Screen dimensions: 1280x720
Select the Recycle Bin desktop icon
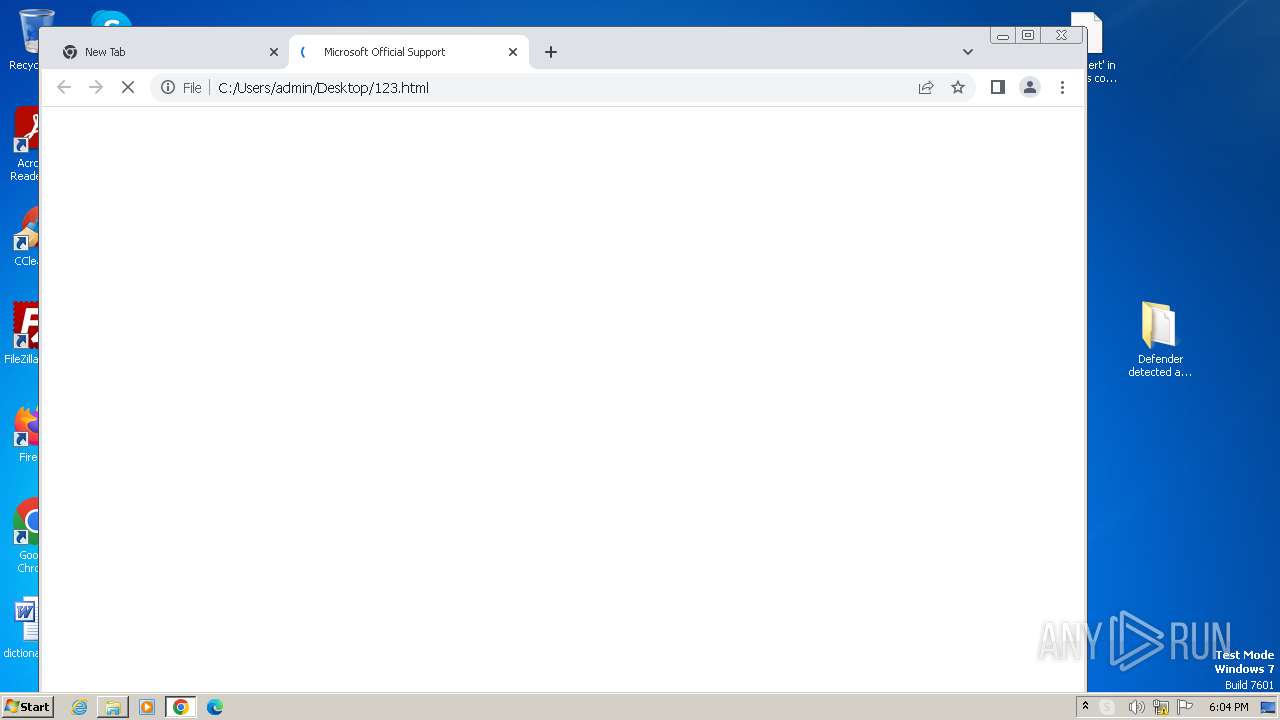click(25, 40)
